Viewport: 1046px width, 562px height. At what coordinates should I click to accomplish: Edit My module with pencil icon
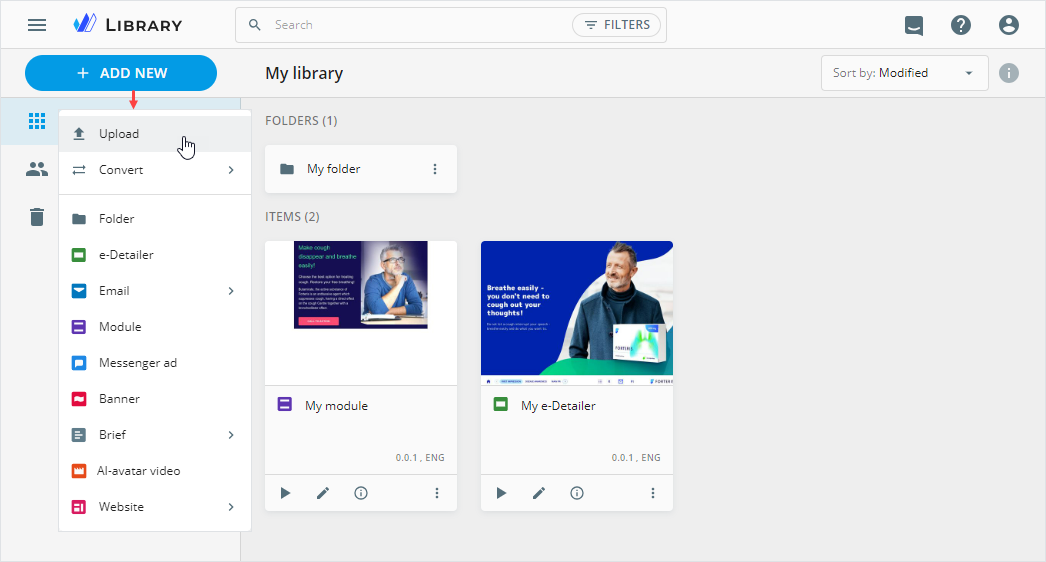click(323, 493)
